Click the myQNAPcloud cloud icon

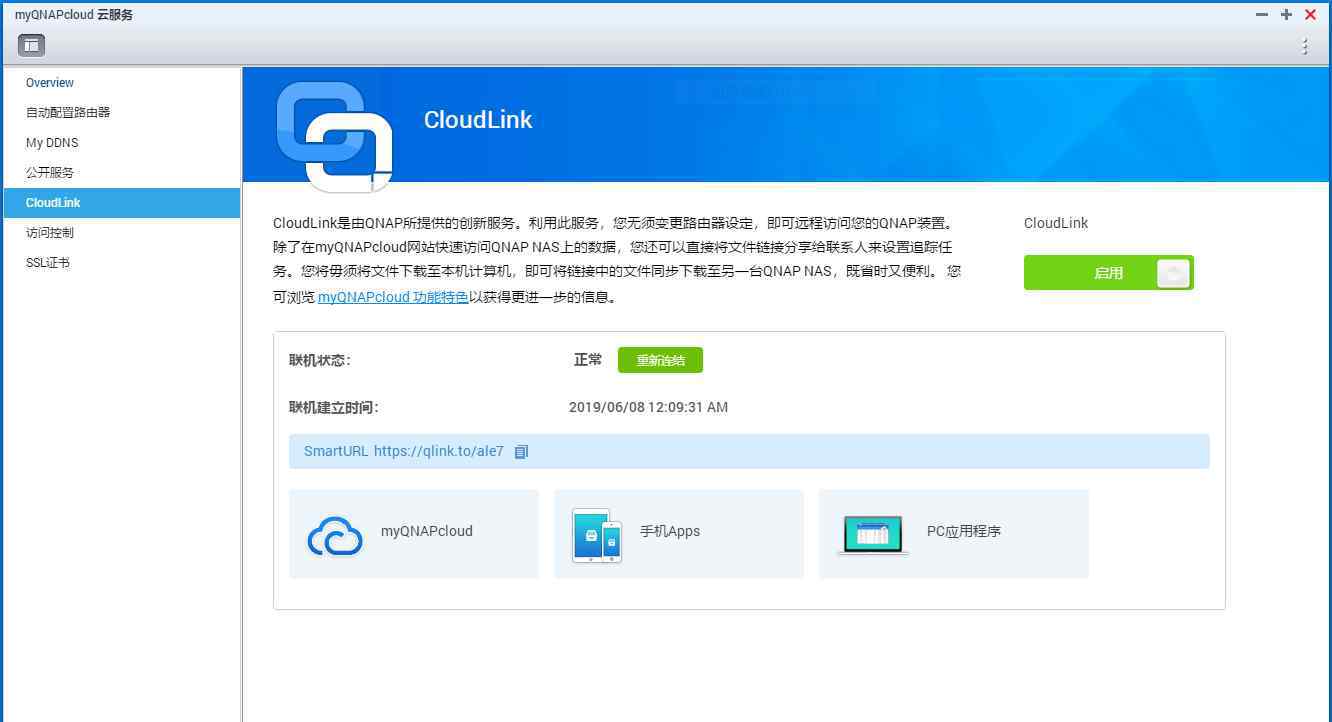tap(335, 535)
